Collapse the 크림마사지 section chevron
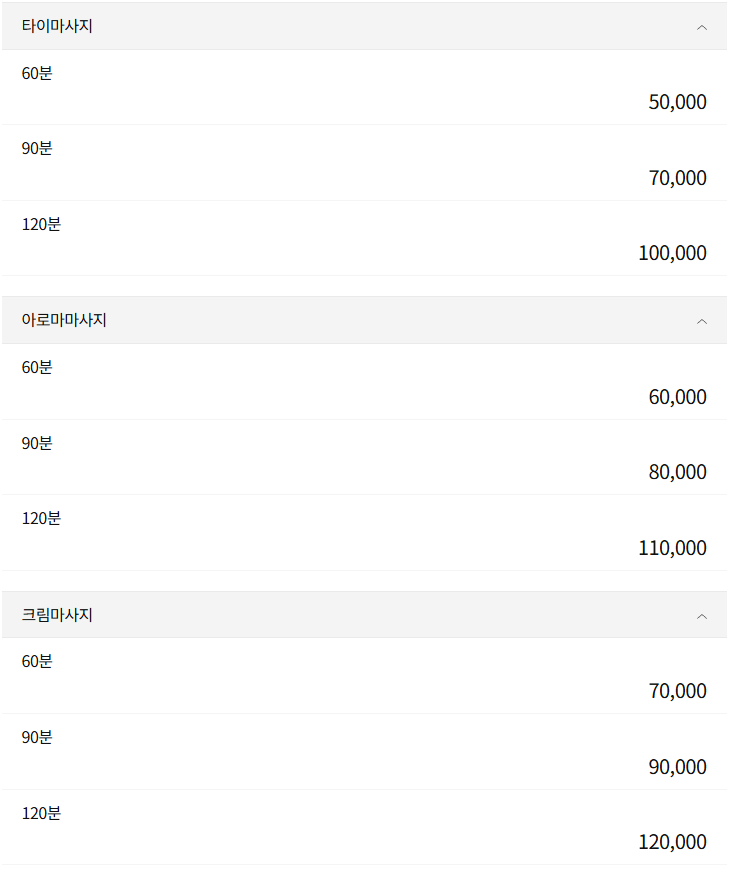731x872 pixels. [x=702, y=615]
